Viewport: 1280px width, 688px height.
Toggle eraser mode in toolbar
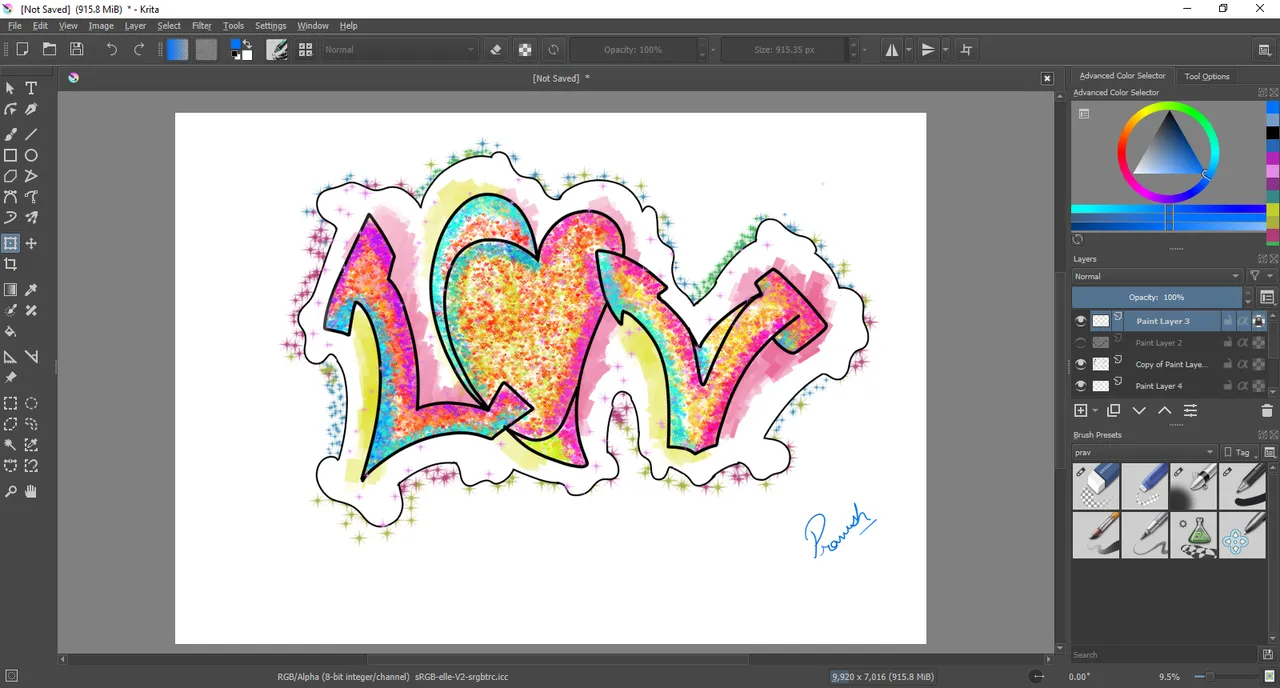coord(496,49)
